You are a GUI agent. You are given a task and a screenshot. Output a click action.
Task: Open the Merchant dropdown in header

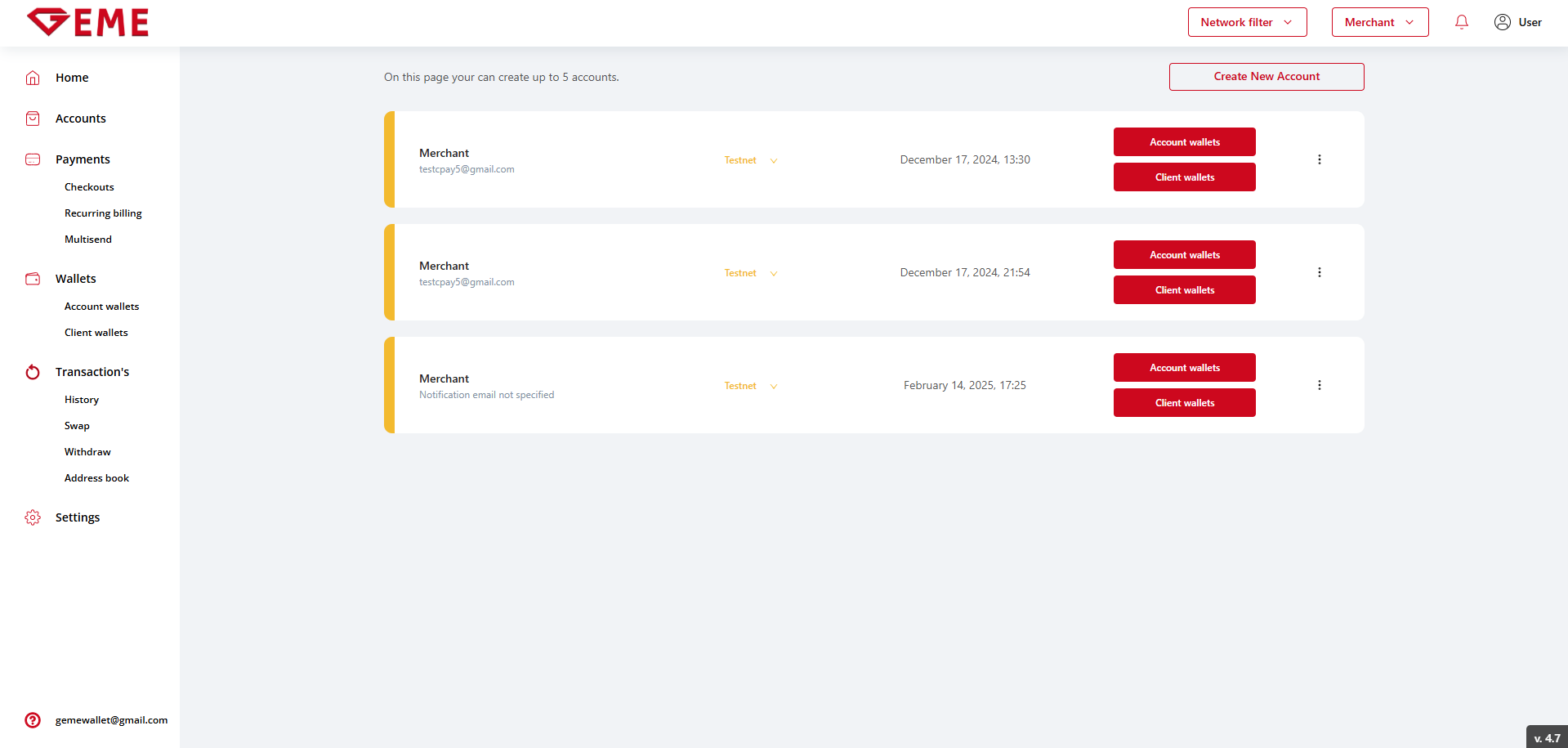pyautogui.click(x=1379, y=22)
